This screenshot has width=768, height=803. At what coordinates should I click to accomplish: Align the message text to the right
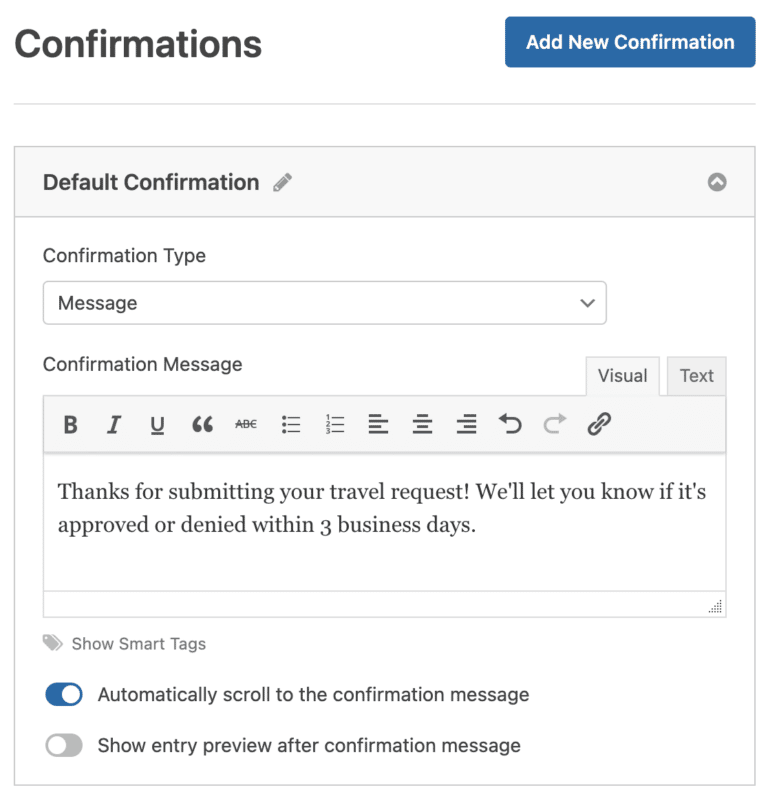[466, 424]
